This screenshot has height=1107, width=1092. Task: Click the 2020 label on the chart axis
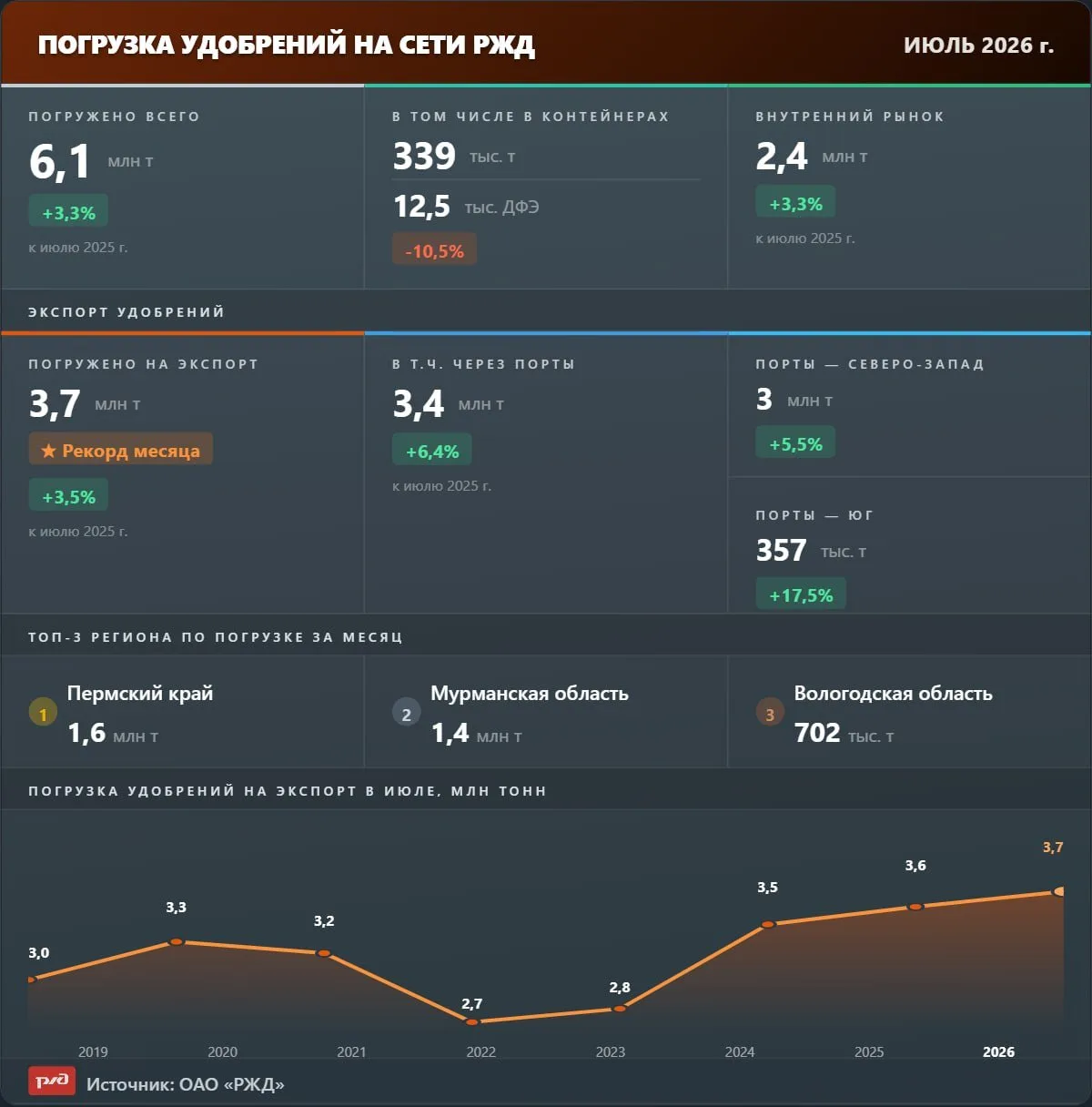click(222, 1051)
